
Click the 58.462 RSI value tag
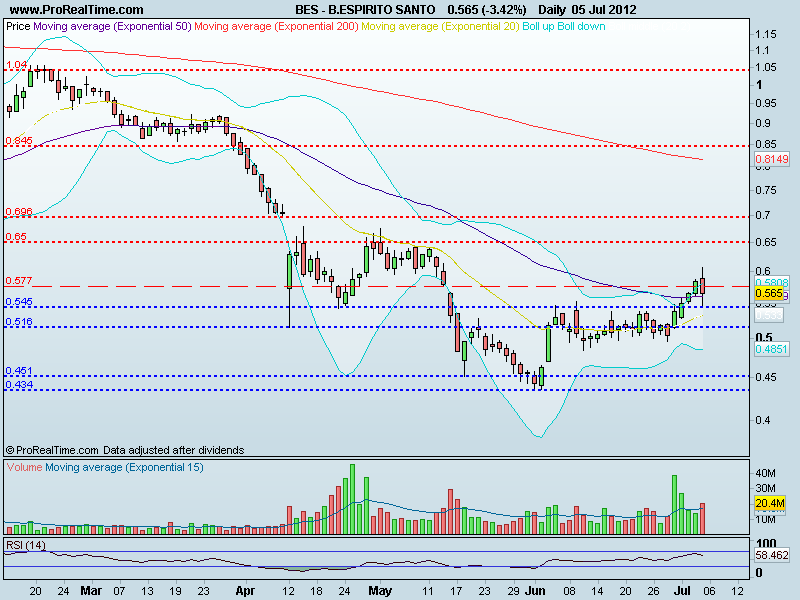click(x=772, y=555)
